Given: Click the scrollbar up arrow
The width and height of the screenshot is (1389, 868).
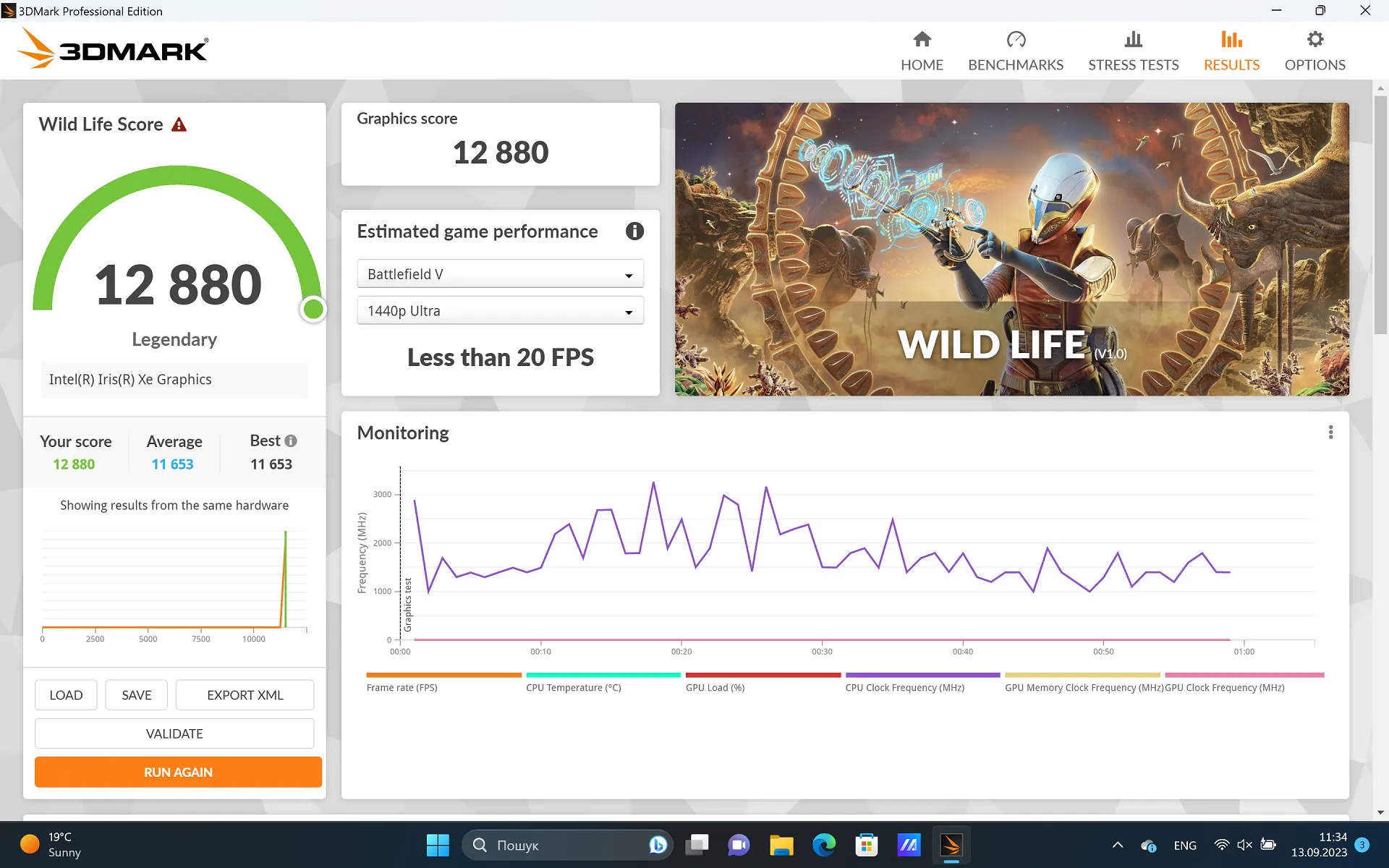Looking at the screenshot, I should coord(1380,88).
